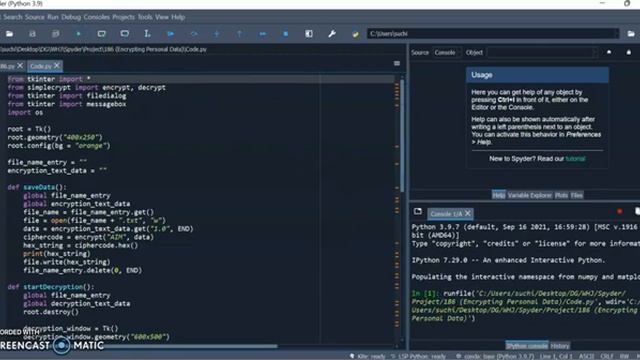The width and height of the screenshot is (640, 360).
Task: Close the Code.py editor tab
Action: click(x=57, y=65)
